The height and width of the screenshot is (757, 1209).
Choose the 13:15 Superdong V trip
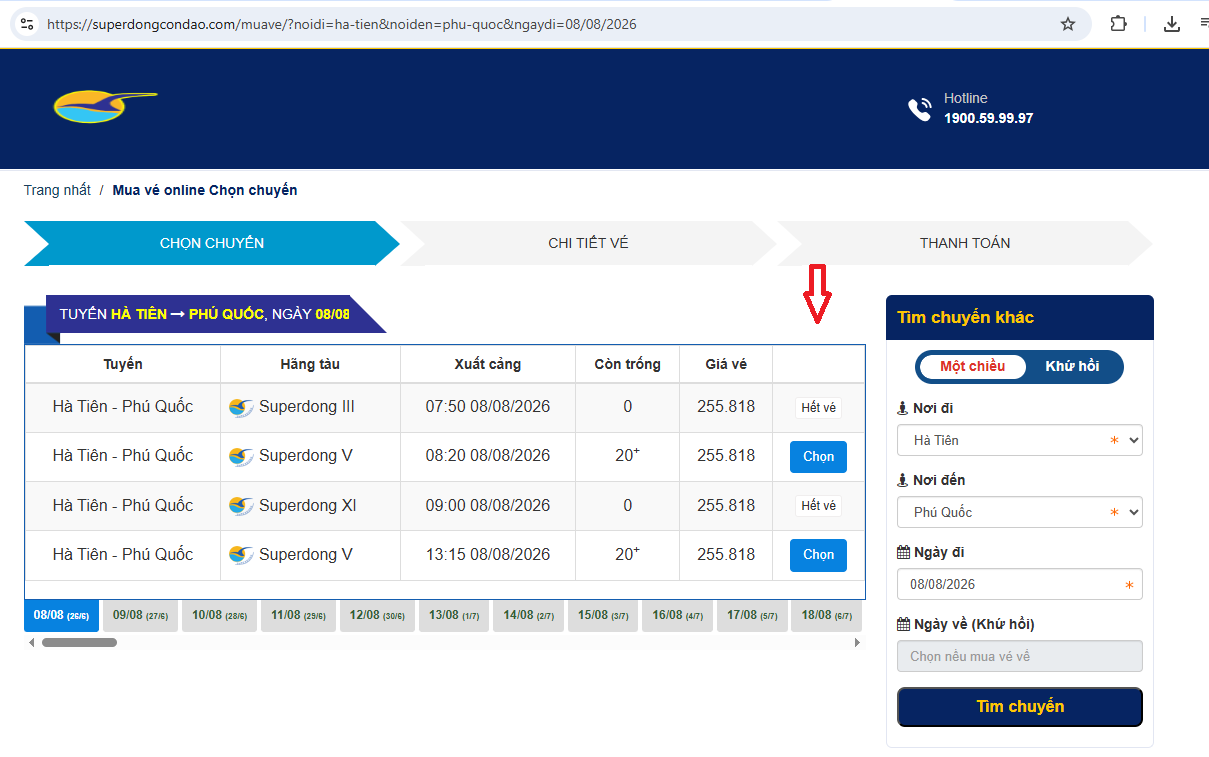(x=818, y=555)
